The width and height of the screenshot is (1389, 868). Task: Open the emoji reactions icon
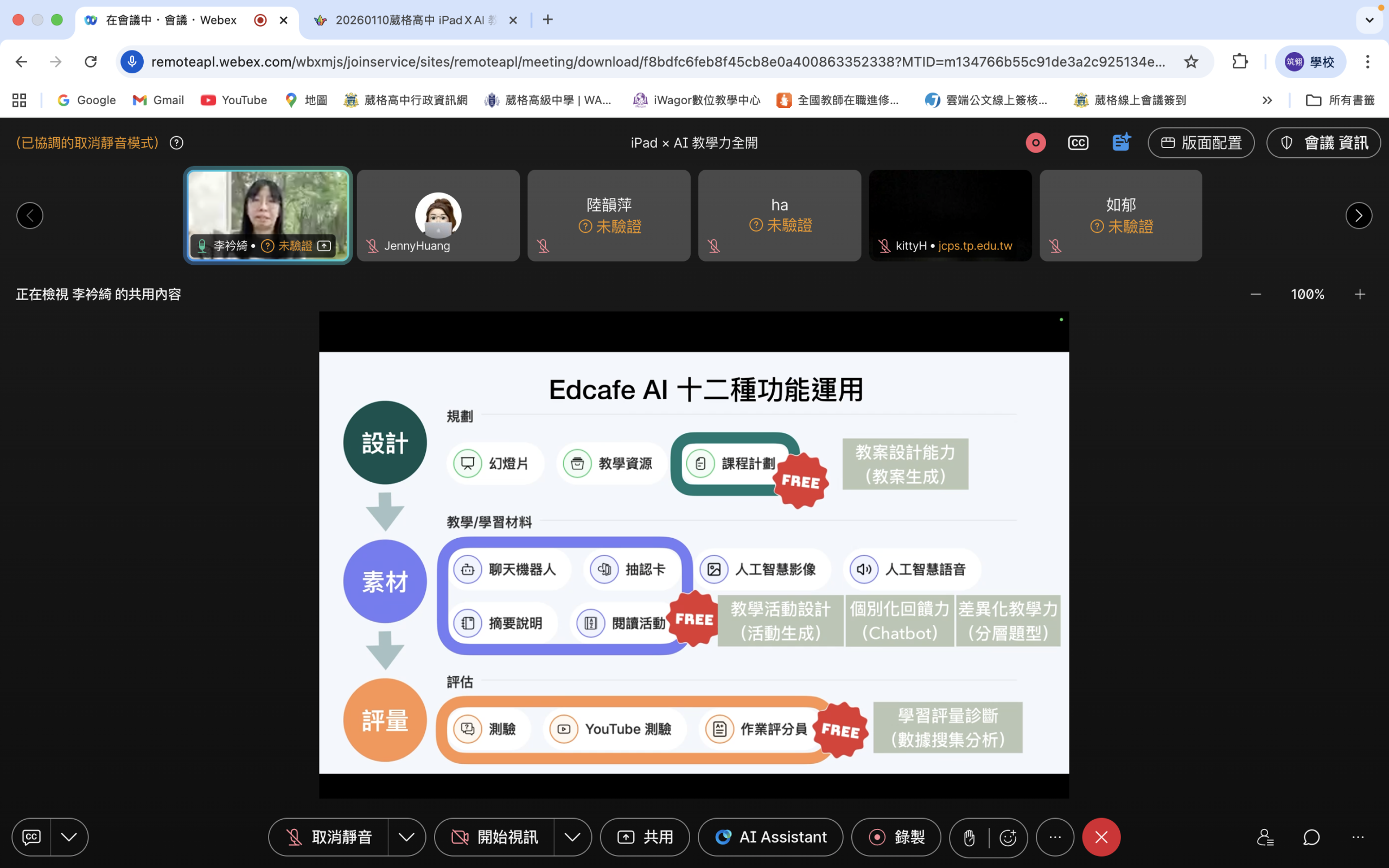pyautogui.click(x=1008, y=838)
